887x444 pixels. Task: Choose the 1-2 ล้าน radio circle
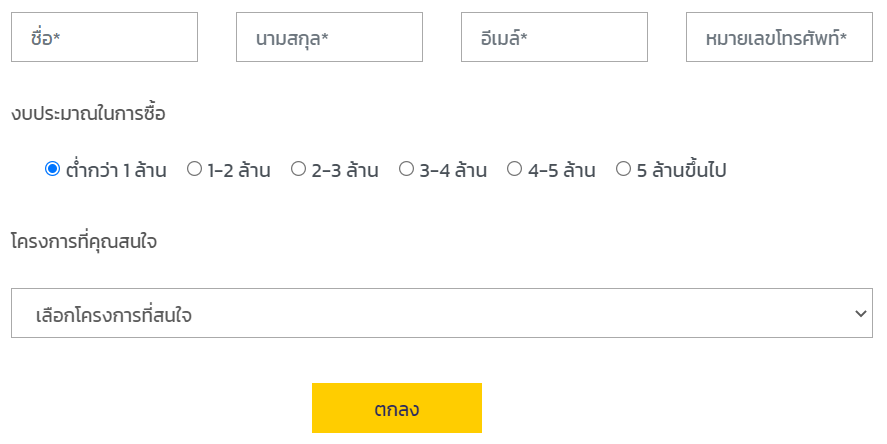194,169
